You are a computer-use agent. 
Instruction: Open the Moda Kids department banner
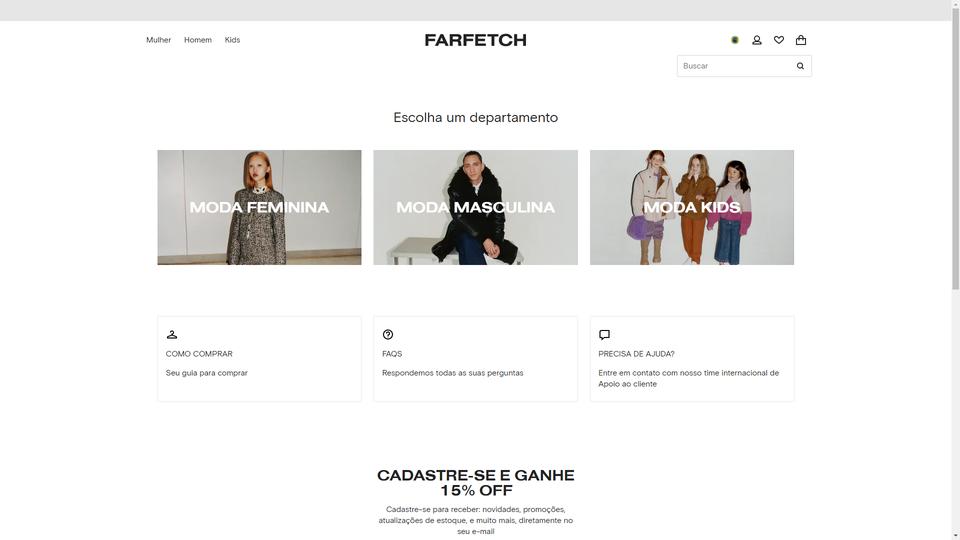click(692, 208)
